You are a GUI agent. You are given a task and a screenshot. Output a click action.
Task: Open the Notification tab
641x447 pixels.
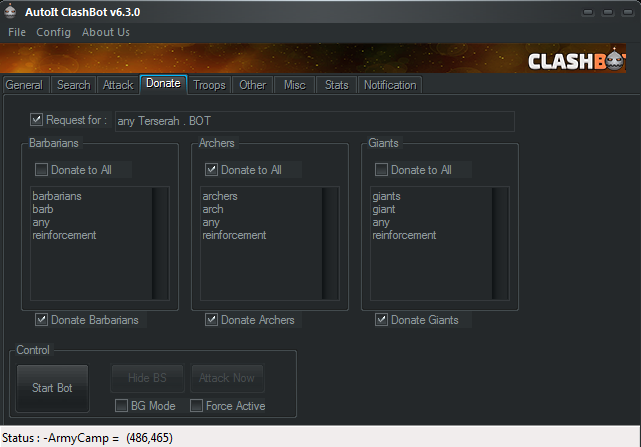[x=390, y=85]
